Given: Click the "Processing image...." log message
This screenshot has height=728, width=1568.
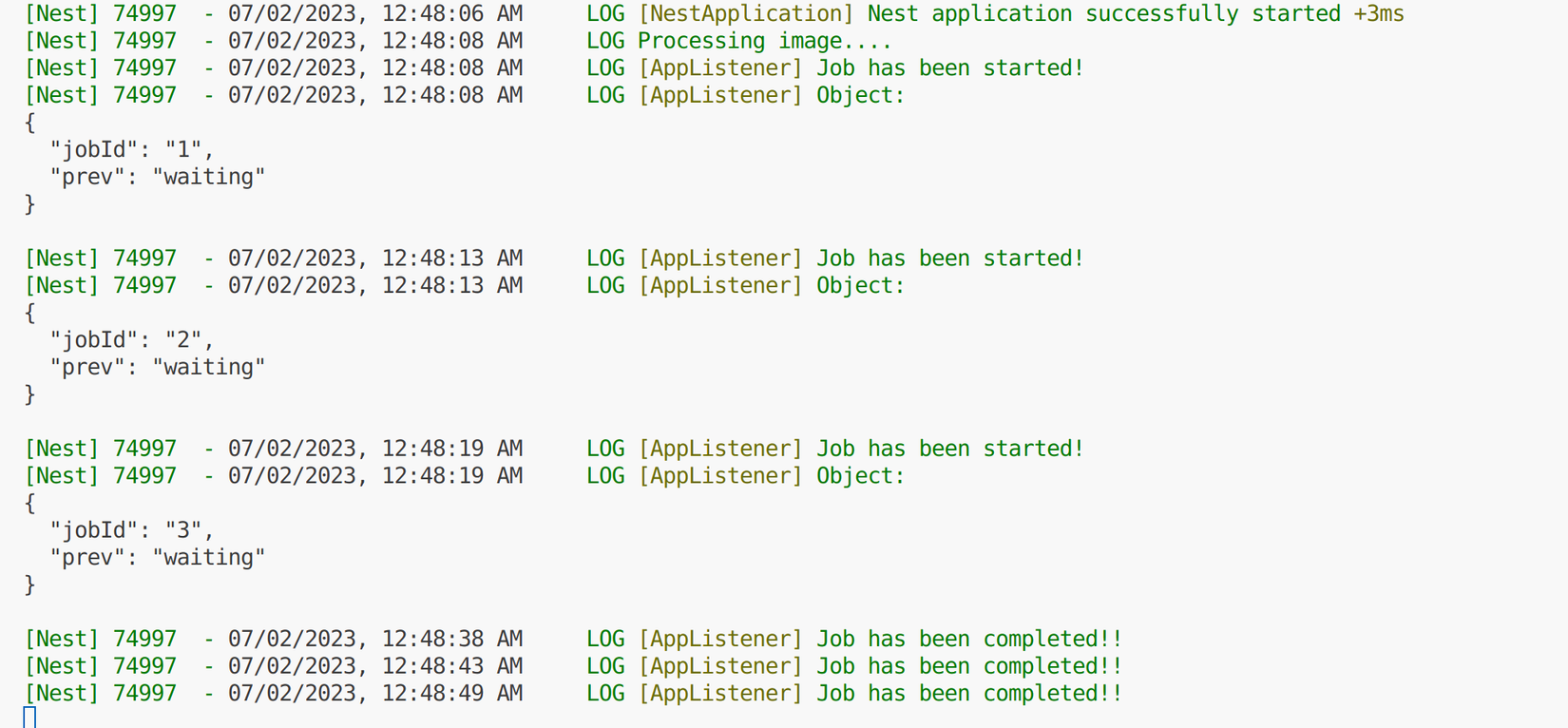Looking at the screenshot, I should click(764, 42).
